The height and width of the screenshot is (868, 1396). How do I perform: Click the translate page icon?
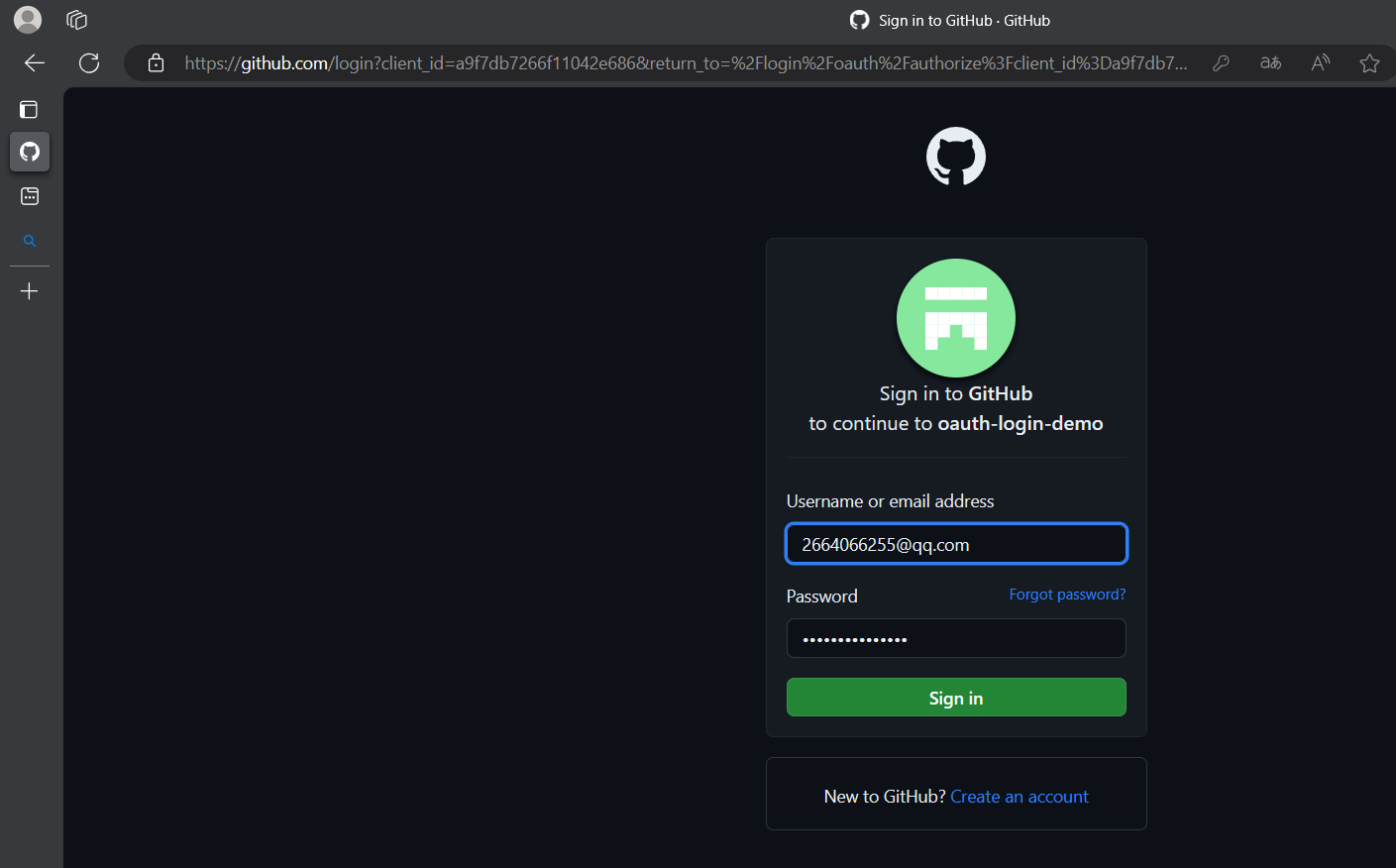pyautogui.click(x=1270, y=63)
